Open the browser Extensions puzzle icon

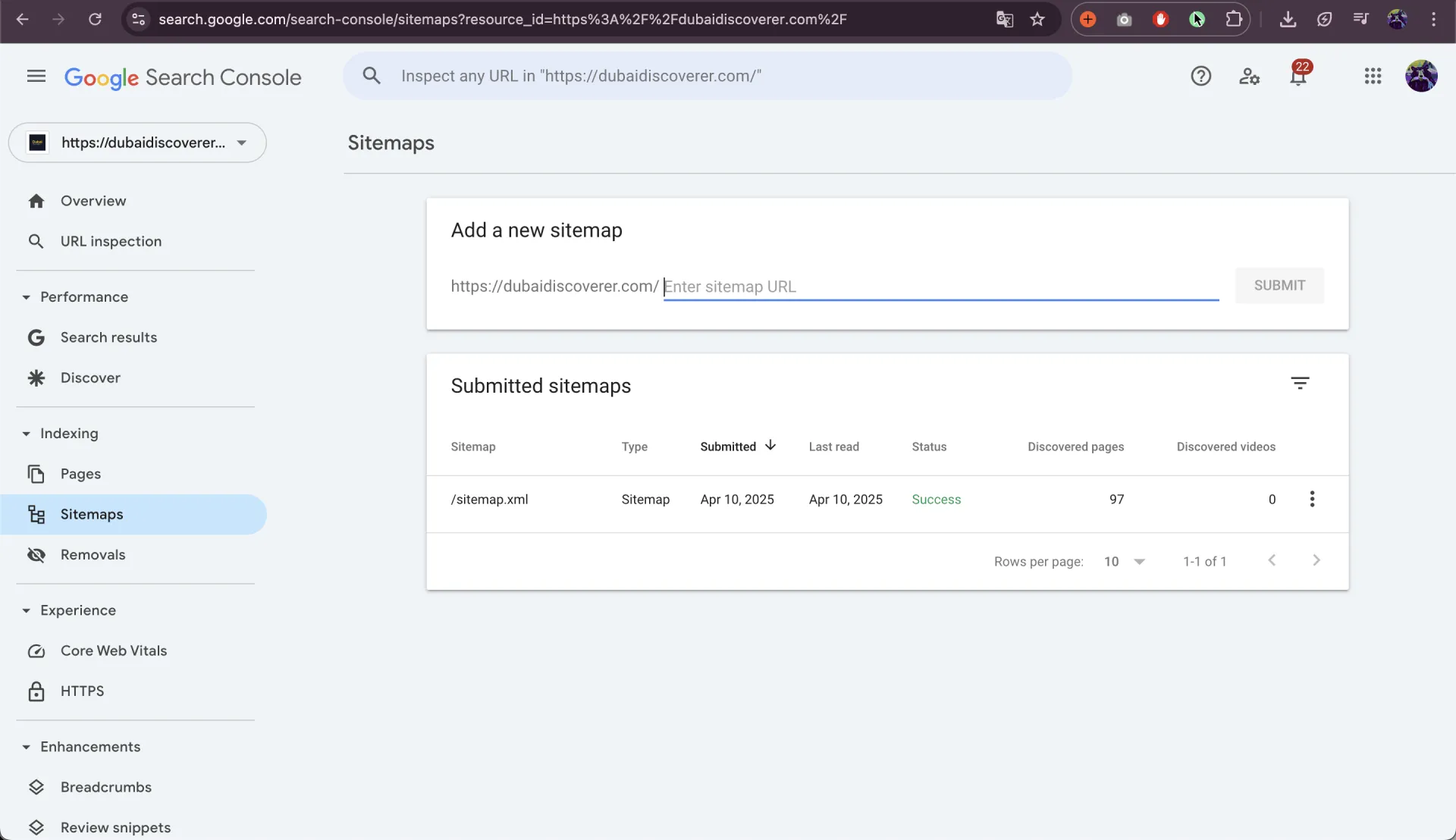1234,19
